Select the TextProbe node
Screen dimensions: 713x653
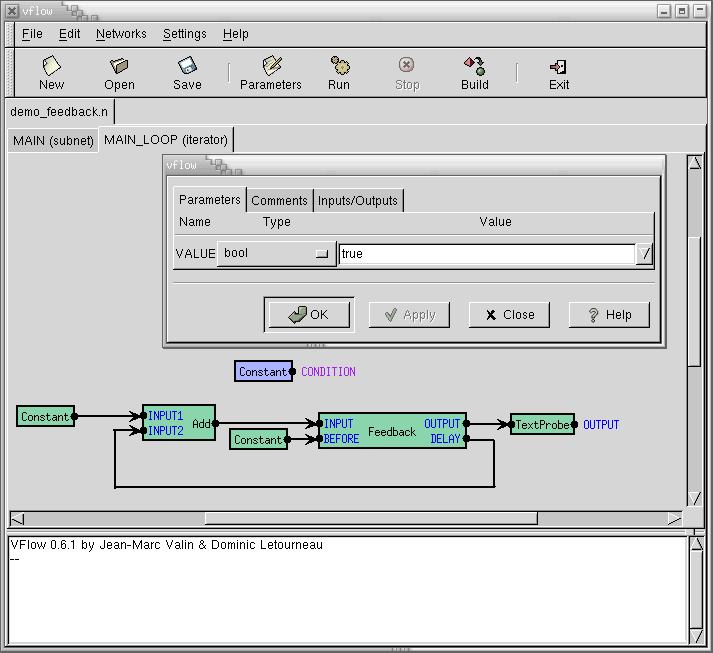(542, 425)
